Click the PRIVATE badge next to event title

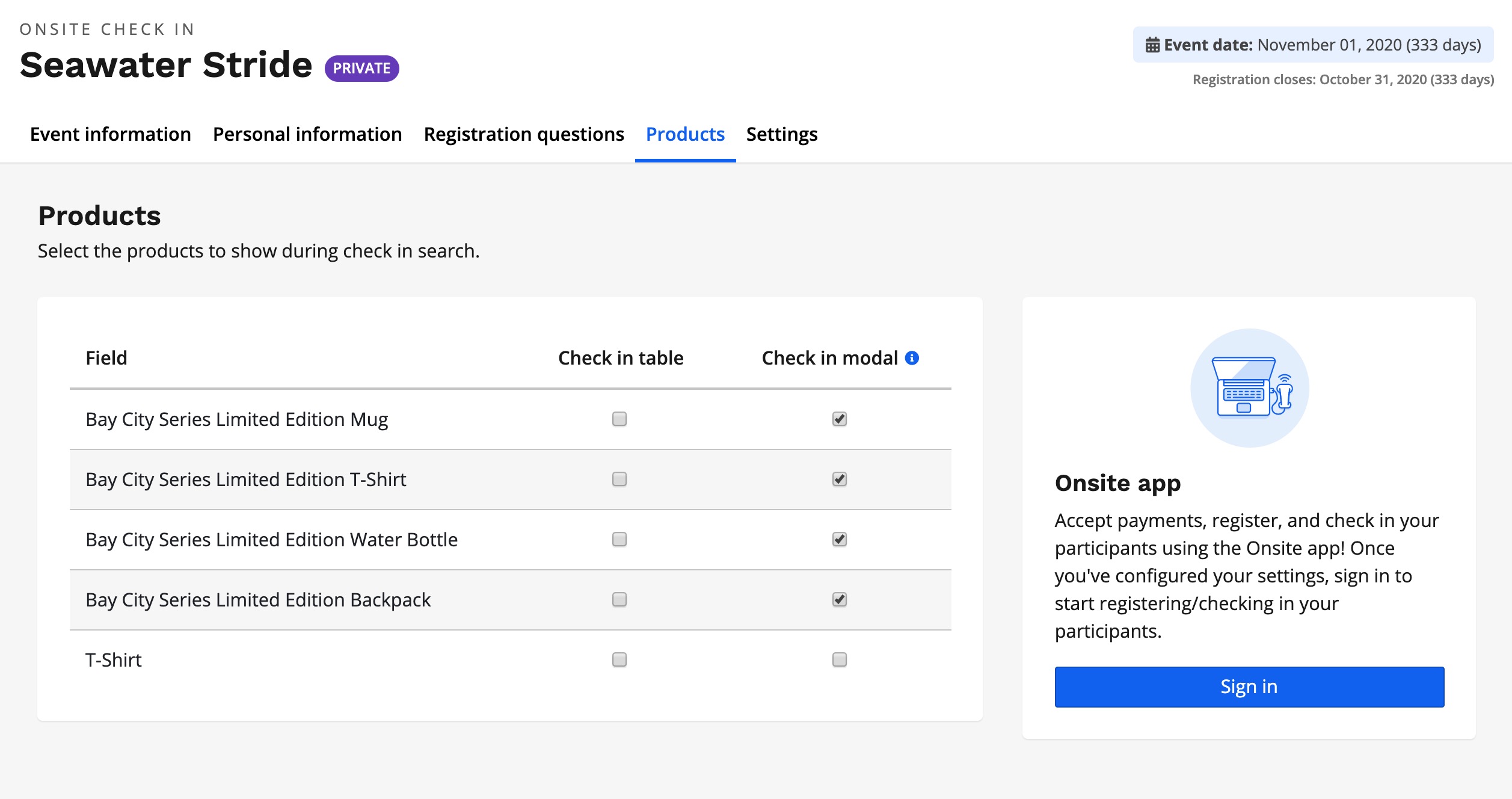point(361,68)
